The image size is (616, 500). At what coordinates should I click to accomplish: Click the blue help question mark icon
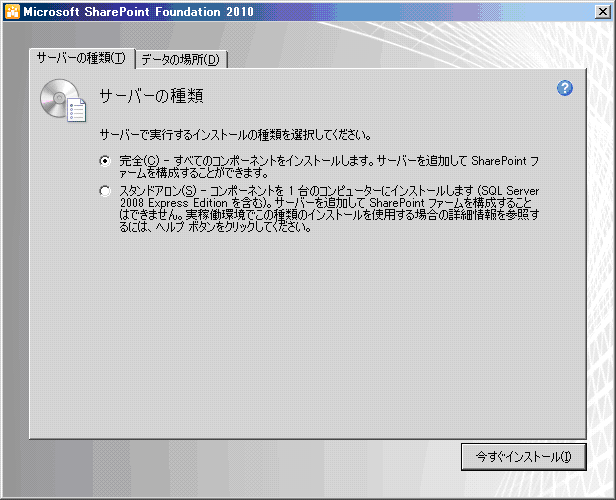[565, 88]
